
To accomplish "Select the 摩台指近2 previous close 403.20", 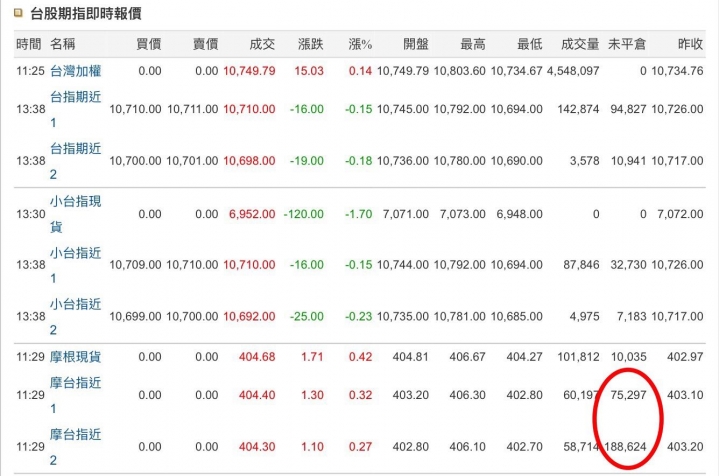I will pyautogui.click(x=685, y=447).
